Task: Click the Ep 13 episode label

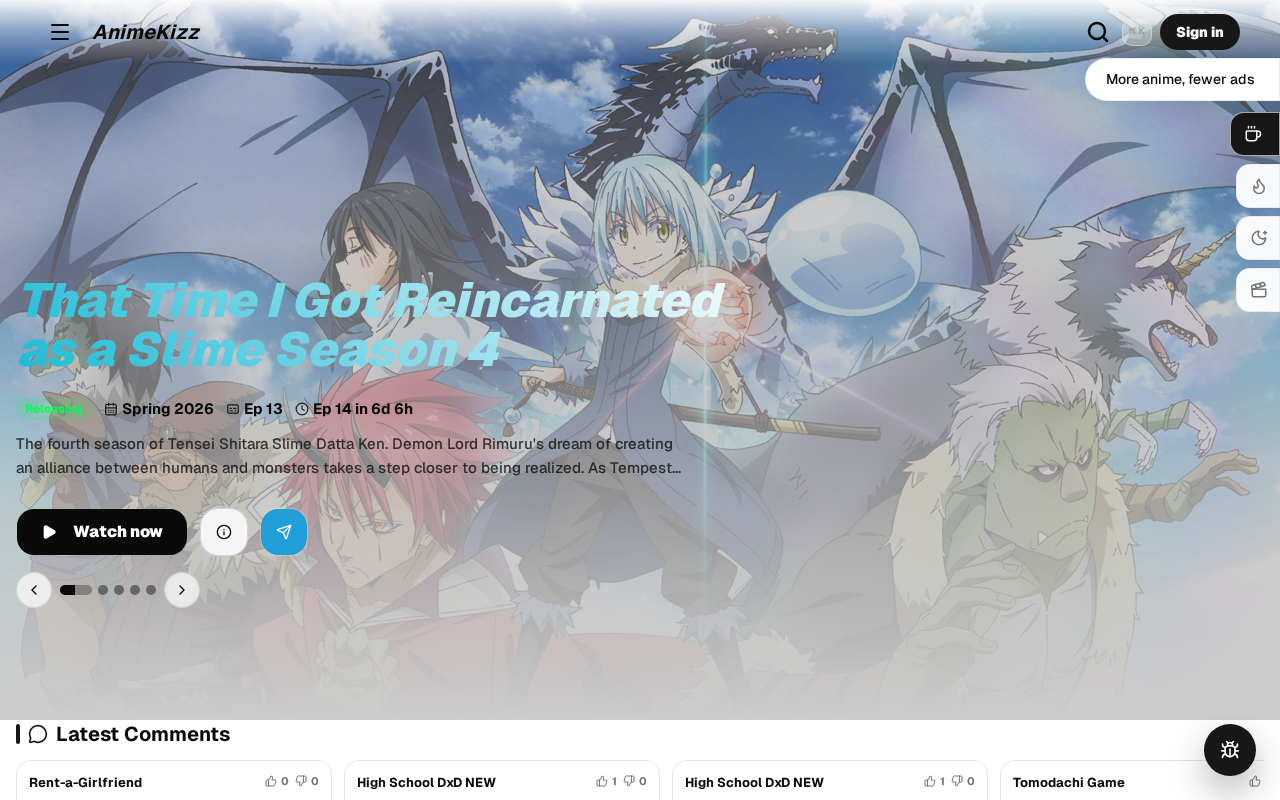Action: [x=255, y=409]
